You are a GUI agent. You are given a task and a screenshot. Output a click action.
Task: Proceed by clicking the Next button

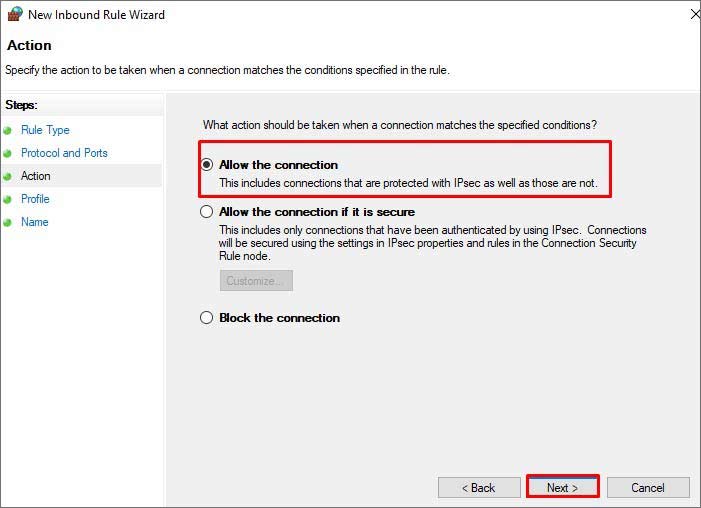point(562,488)
